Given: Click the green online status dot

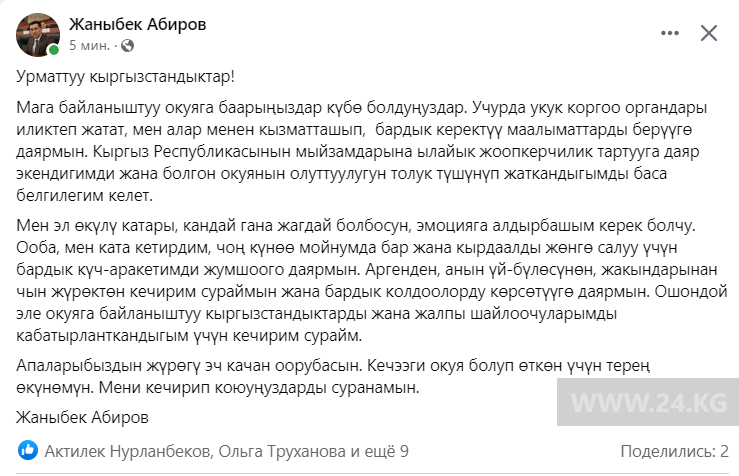Looking at the screenshot, I should [53, 49].
